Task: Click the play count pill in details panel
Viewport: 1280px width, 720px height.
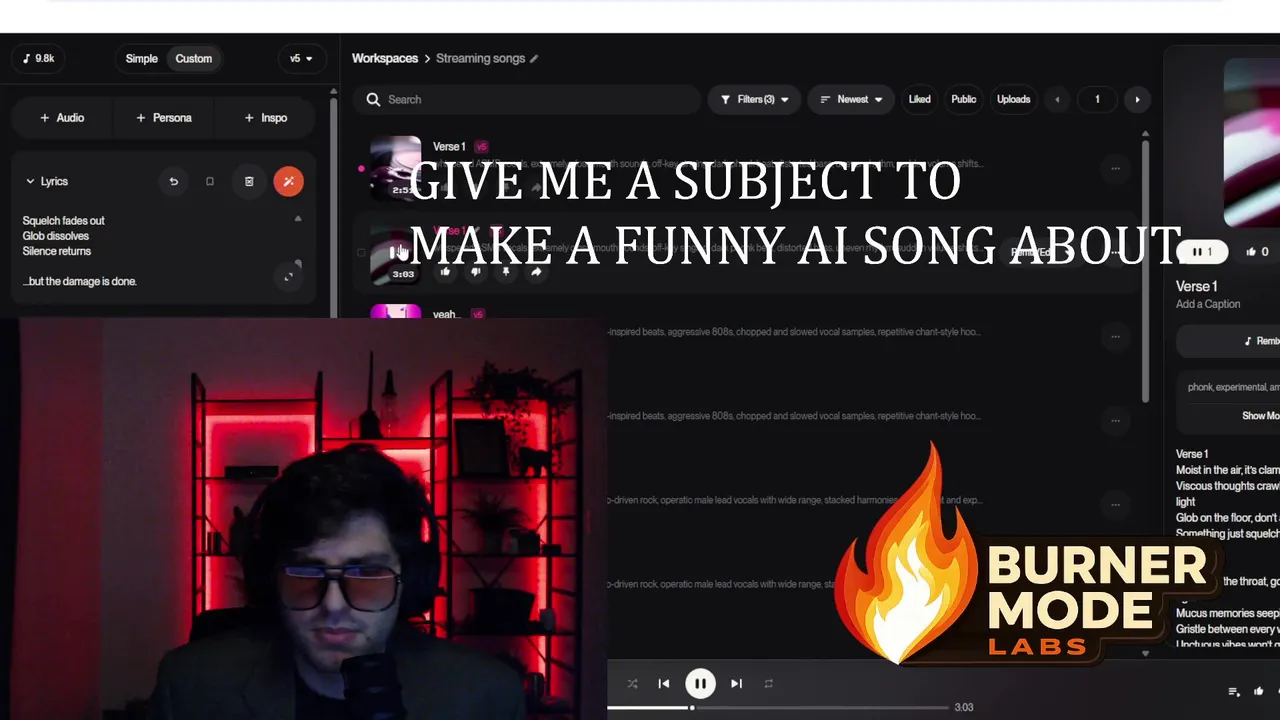Action: [1203, 252]
